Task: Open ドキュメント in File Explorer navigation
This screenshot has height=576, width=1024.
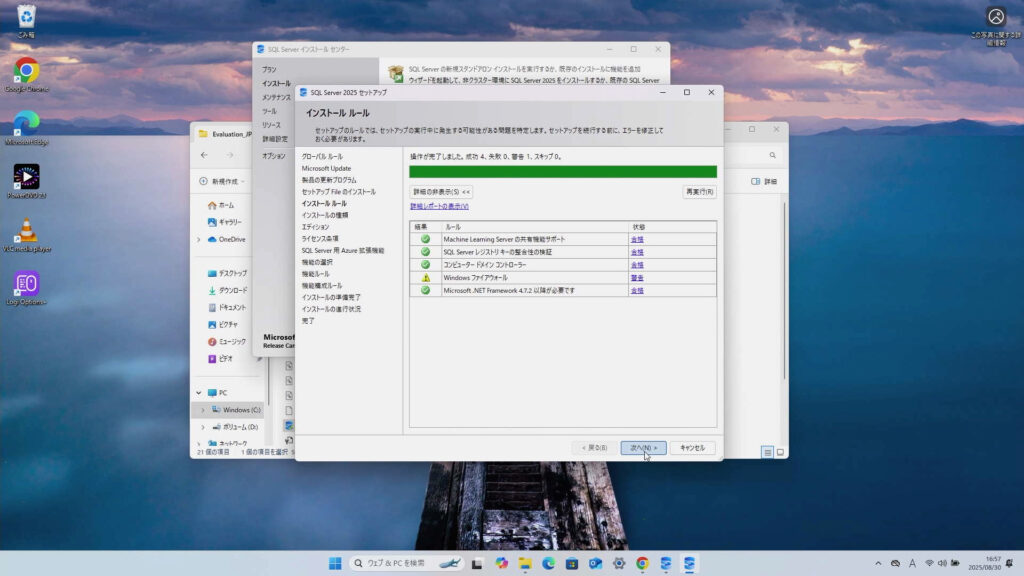Action: (227, 308)
